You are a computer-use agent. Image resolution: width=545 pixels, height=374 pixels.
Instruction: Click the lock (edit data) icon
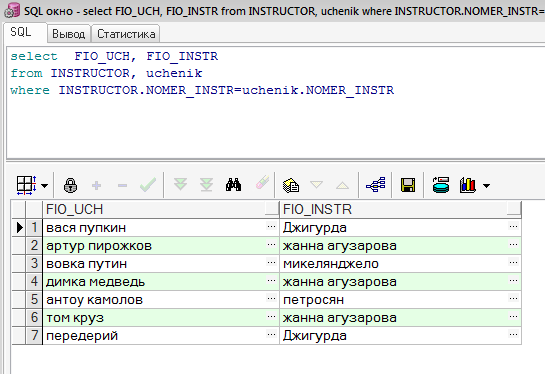(71, 185)
